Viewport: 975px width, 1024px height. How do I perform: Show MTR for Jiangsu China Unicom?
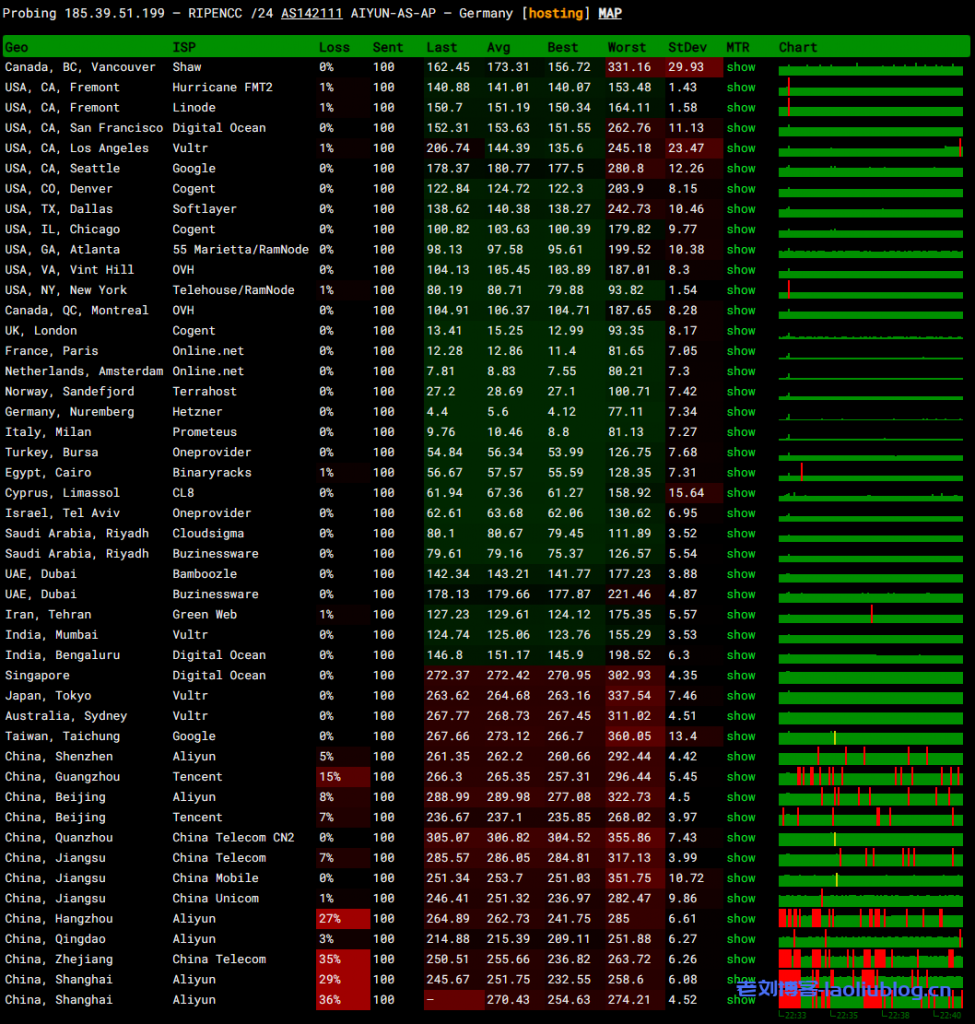click(x=741, y=898)
